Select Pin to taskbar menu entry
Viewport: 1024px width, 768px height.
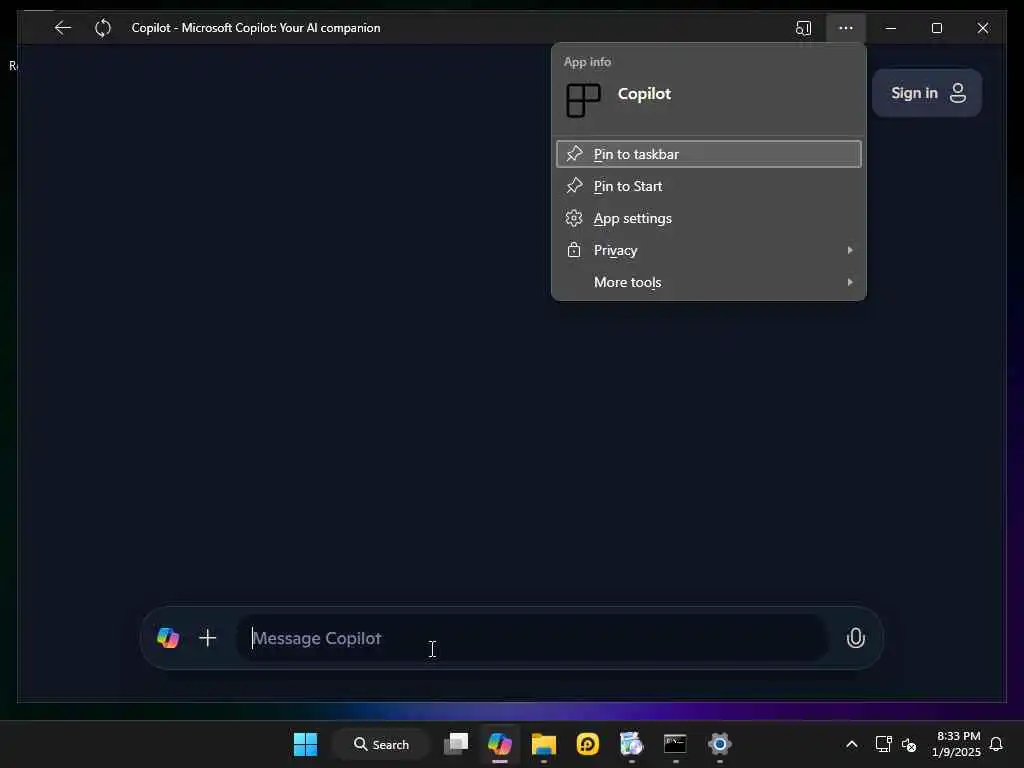click(x=709, y=154)
